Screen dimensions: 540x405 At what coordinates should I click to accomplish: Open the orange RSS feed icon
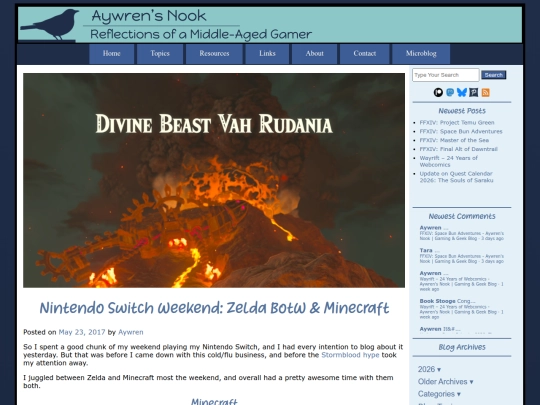[x=486, y=92]
